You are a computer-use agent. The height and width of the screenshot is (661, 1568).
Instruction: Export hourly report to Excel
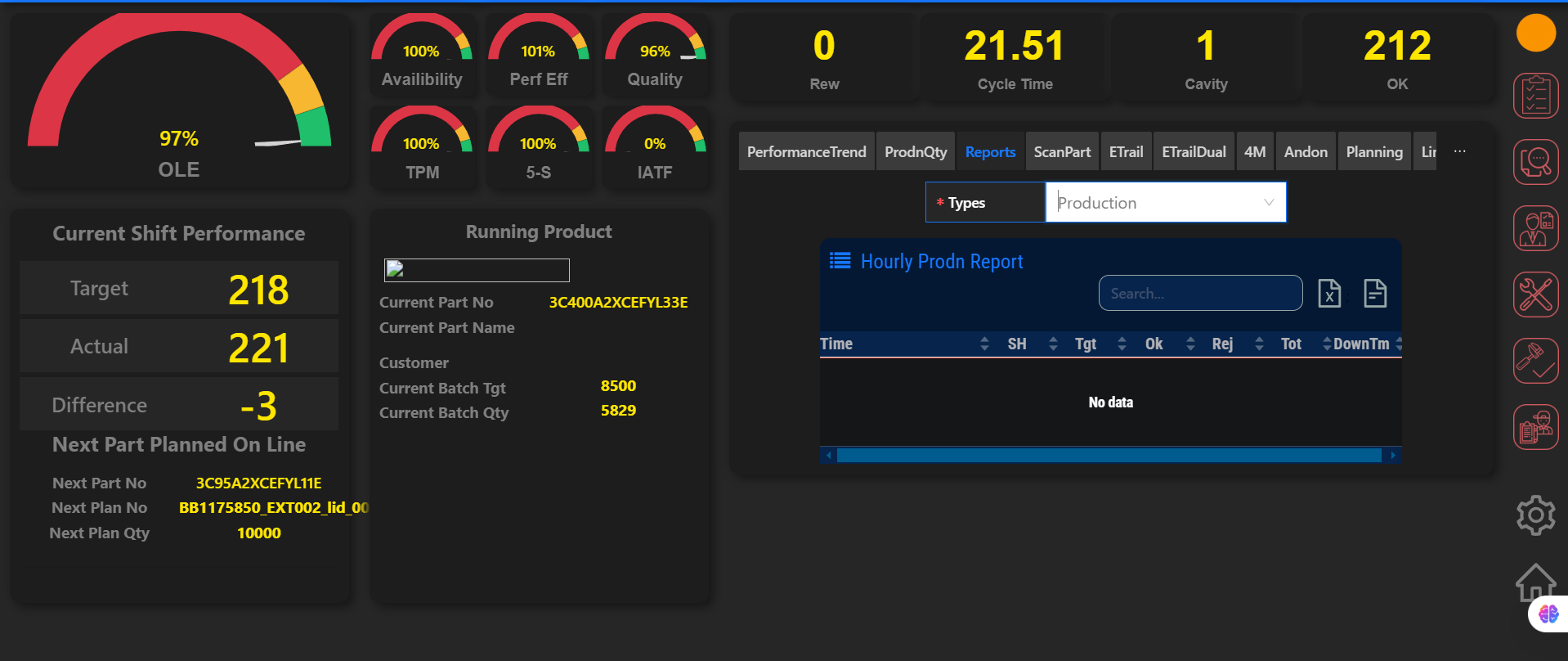1329,293
